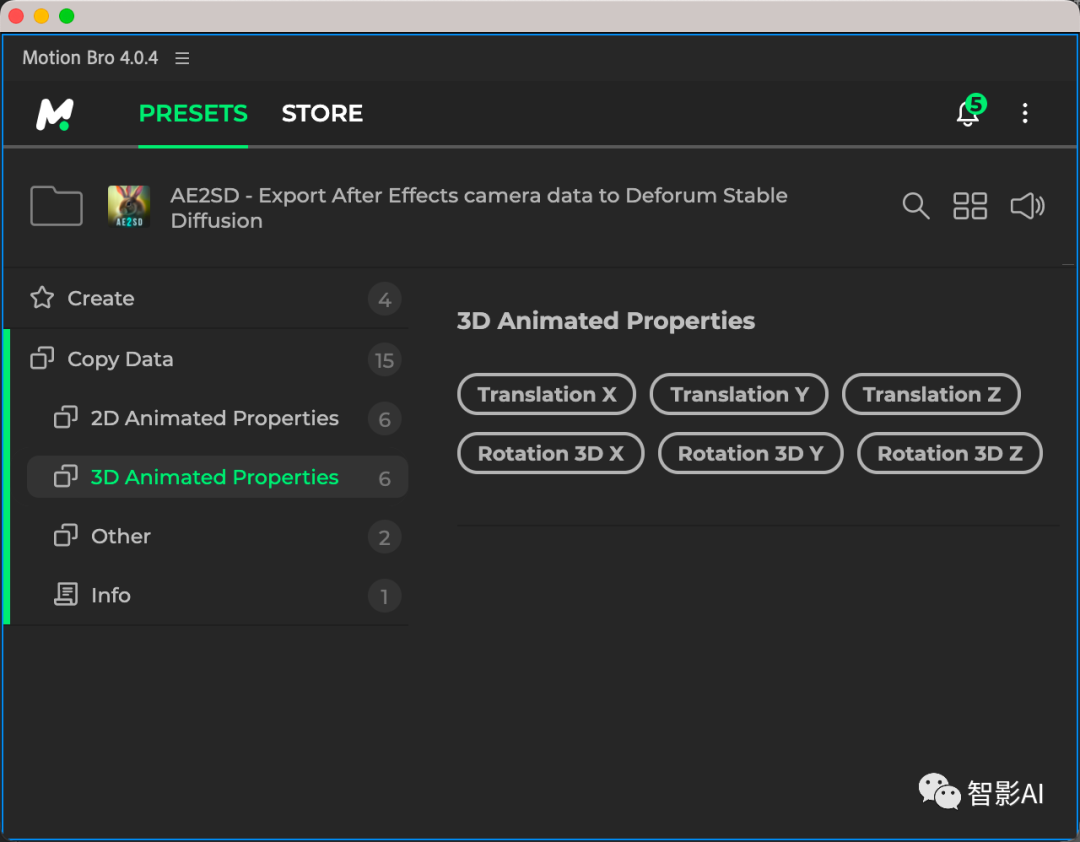
Task: Click the Copy Data count badge 15
Action: [384, 360]
